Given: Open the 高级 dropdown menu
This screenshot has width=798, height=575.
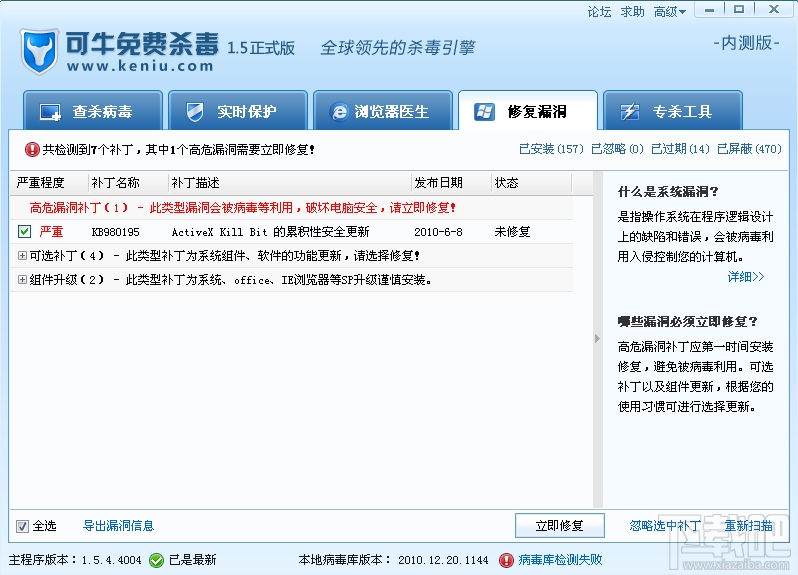Looking at the screenshot, I should 670,11.
